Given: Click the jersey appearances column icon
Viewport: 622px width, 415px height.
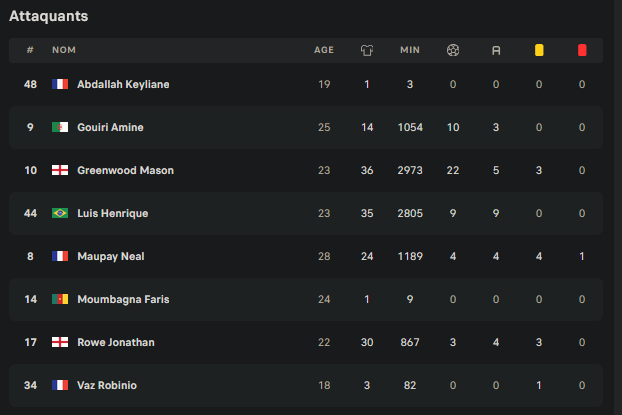Looking at the screenshot, I should point(367,50).
